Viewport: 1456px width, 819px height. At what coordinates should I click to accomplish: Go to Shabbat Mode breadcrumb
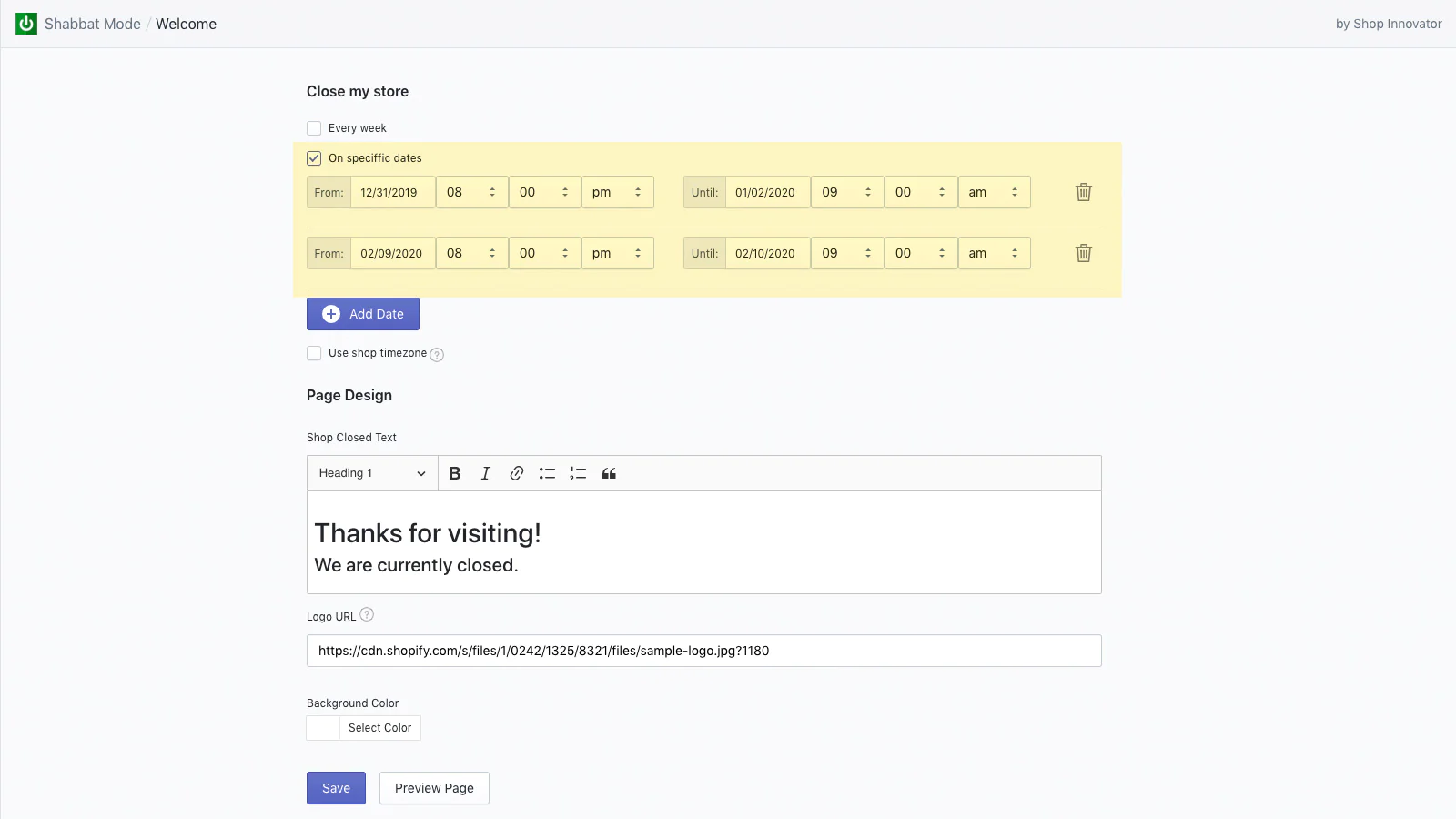(x=92, y=24)
